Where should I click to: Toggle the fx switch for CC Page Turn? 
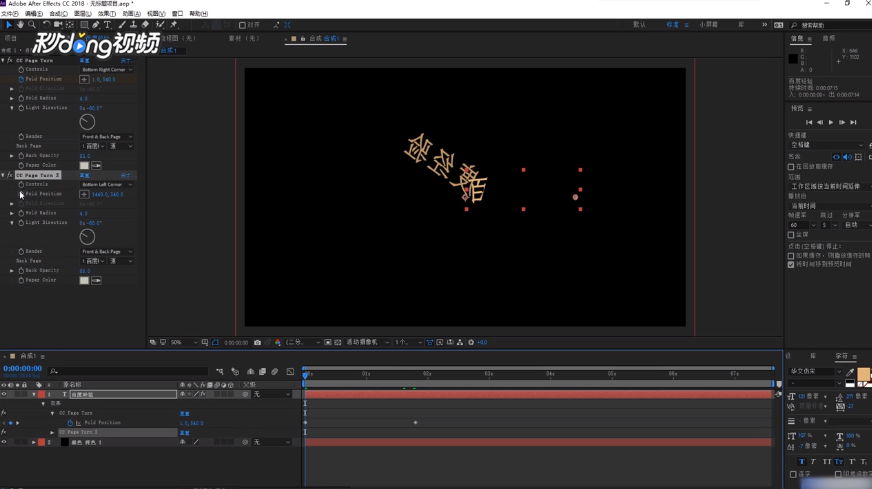tap(9, 60)
